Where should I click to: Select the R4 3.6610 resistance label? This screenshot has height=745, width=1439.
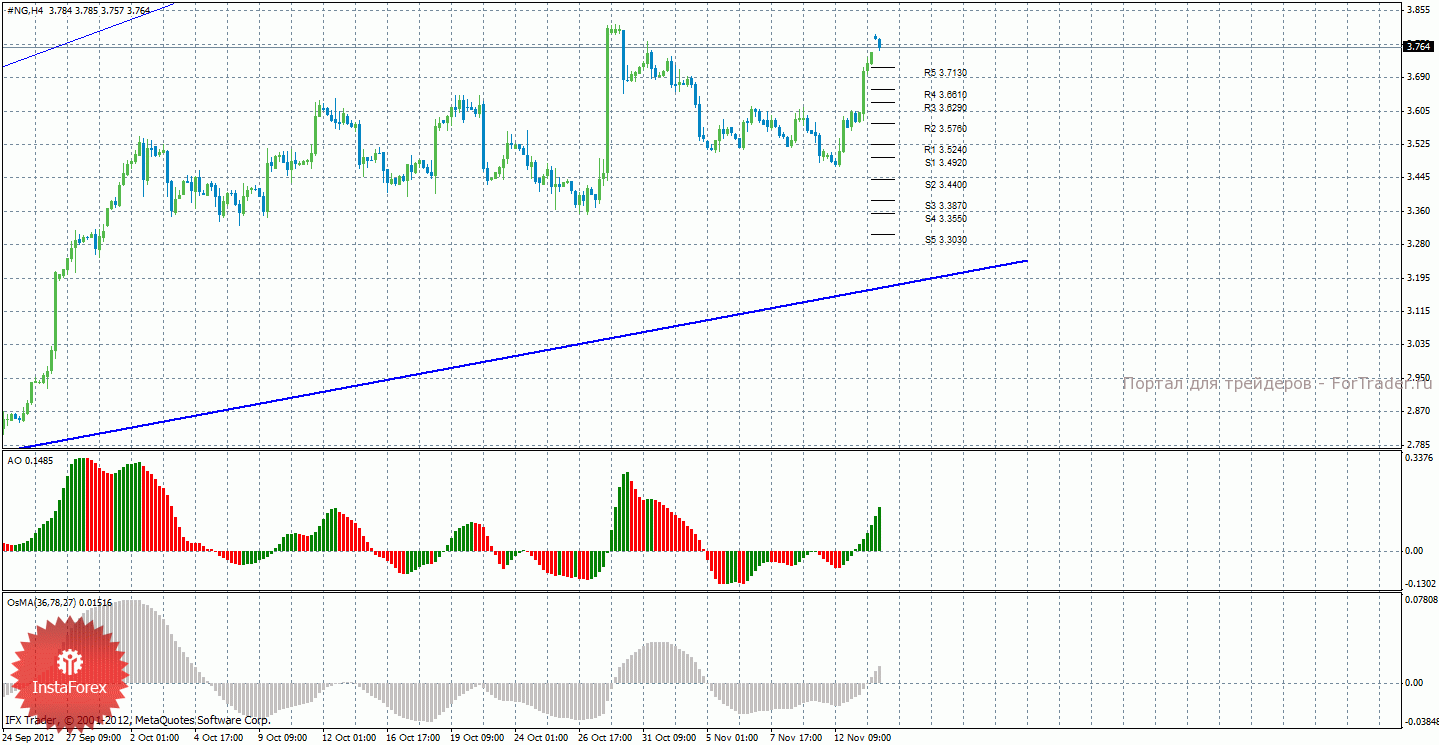click(945, 95)
